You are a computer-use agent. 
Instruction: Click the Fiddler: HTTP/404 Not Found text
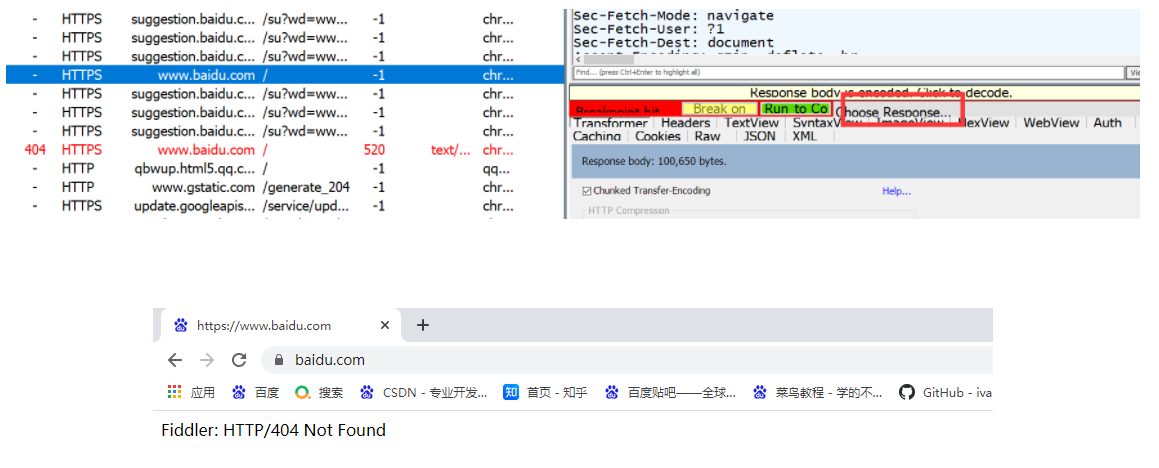(273, 430)
